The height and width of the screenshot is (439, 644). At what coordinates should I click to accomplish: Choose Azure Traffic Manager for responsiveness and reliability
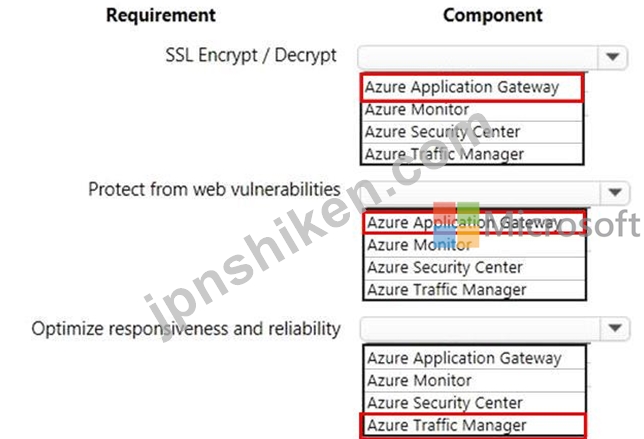473,425
